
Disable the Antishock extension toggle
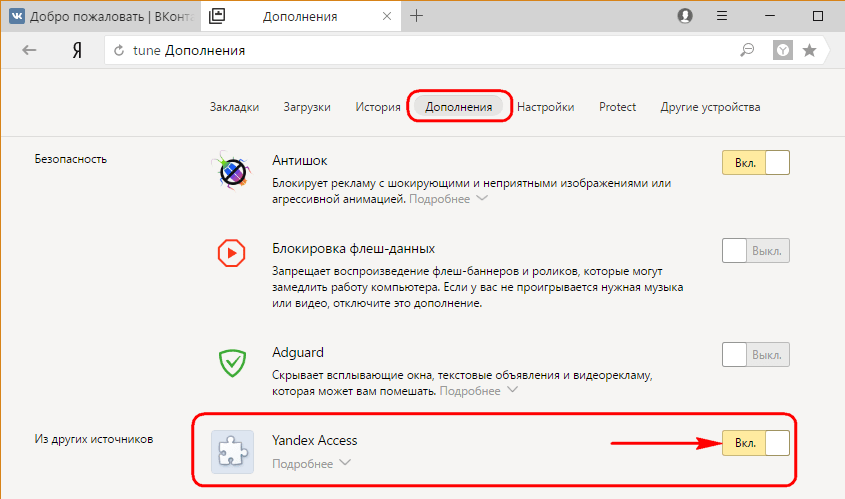coord(755,162)
